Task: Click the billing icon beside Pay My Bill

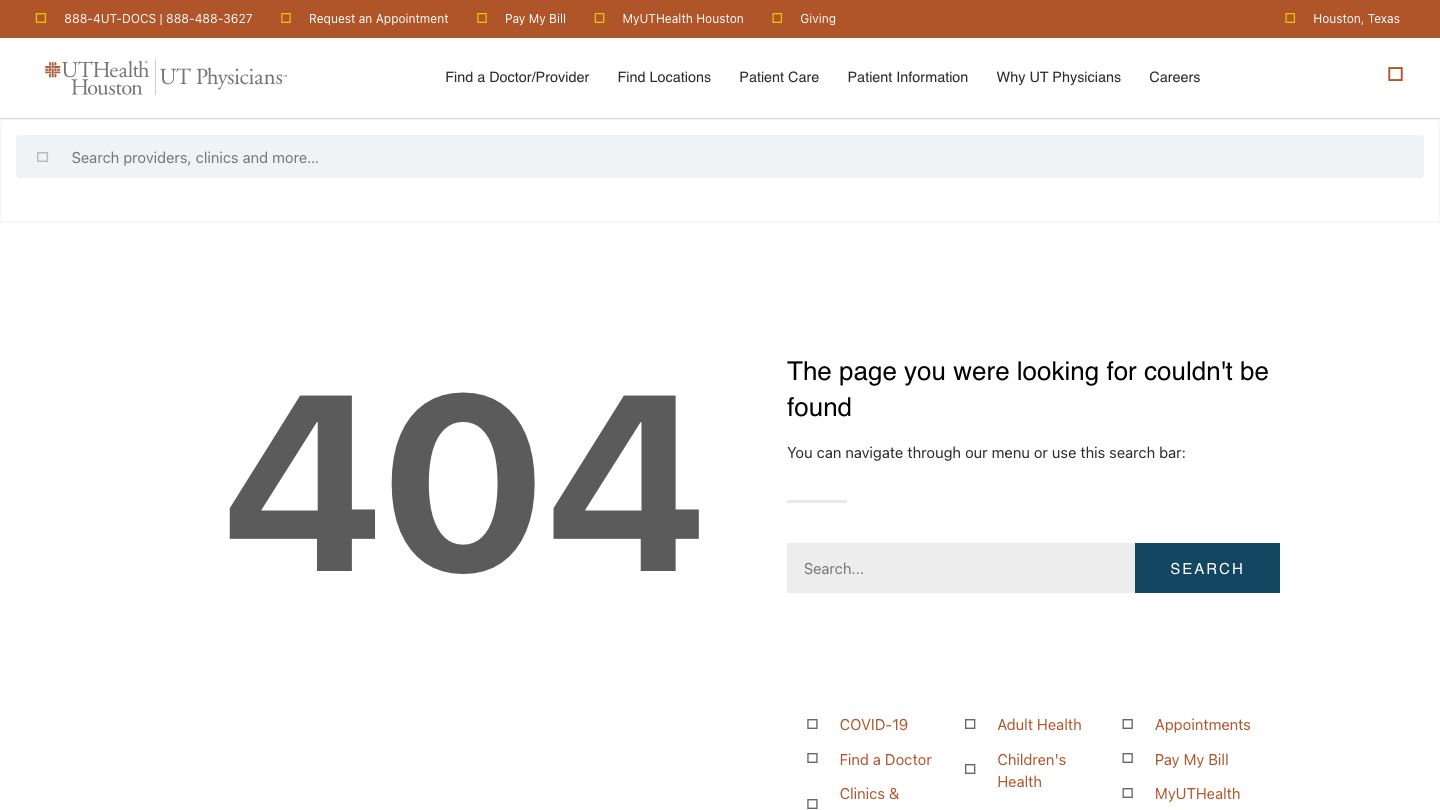Action: point(482,17)
